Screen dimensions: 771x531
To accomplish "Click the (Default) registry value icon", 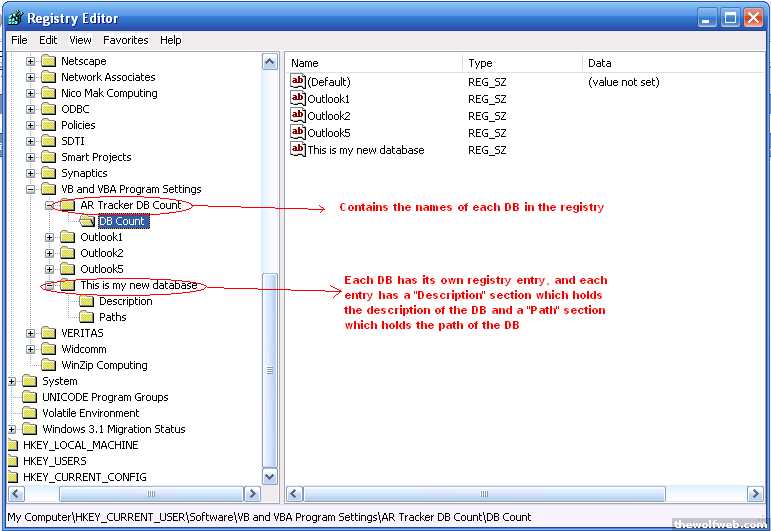I will coord(298,81).
